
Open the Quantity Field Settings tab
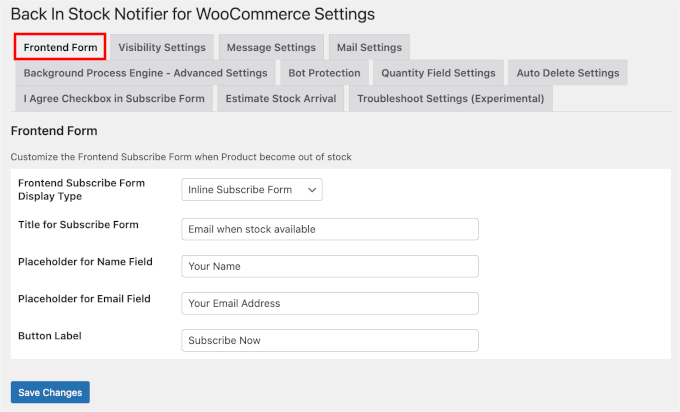pos(438,72)
